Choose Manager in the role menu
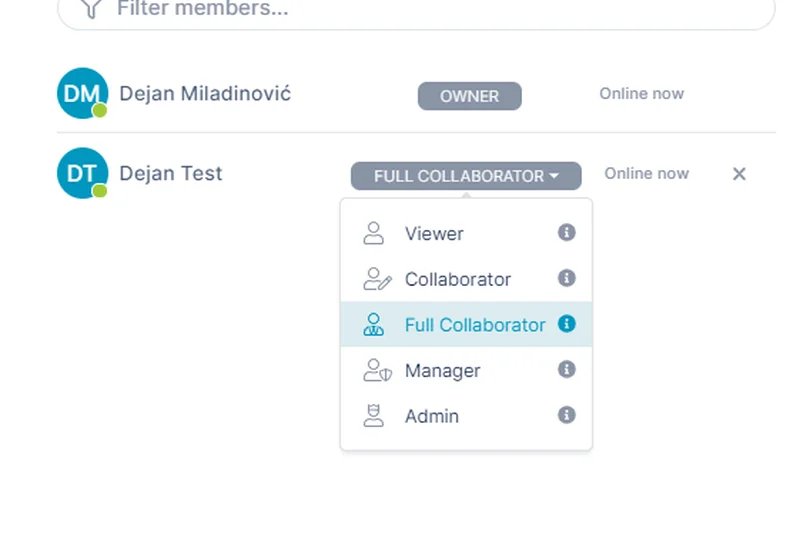Image resolution: width=800 pixels, height=533 pixels. tap(442, 371)
